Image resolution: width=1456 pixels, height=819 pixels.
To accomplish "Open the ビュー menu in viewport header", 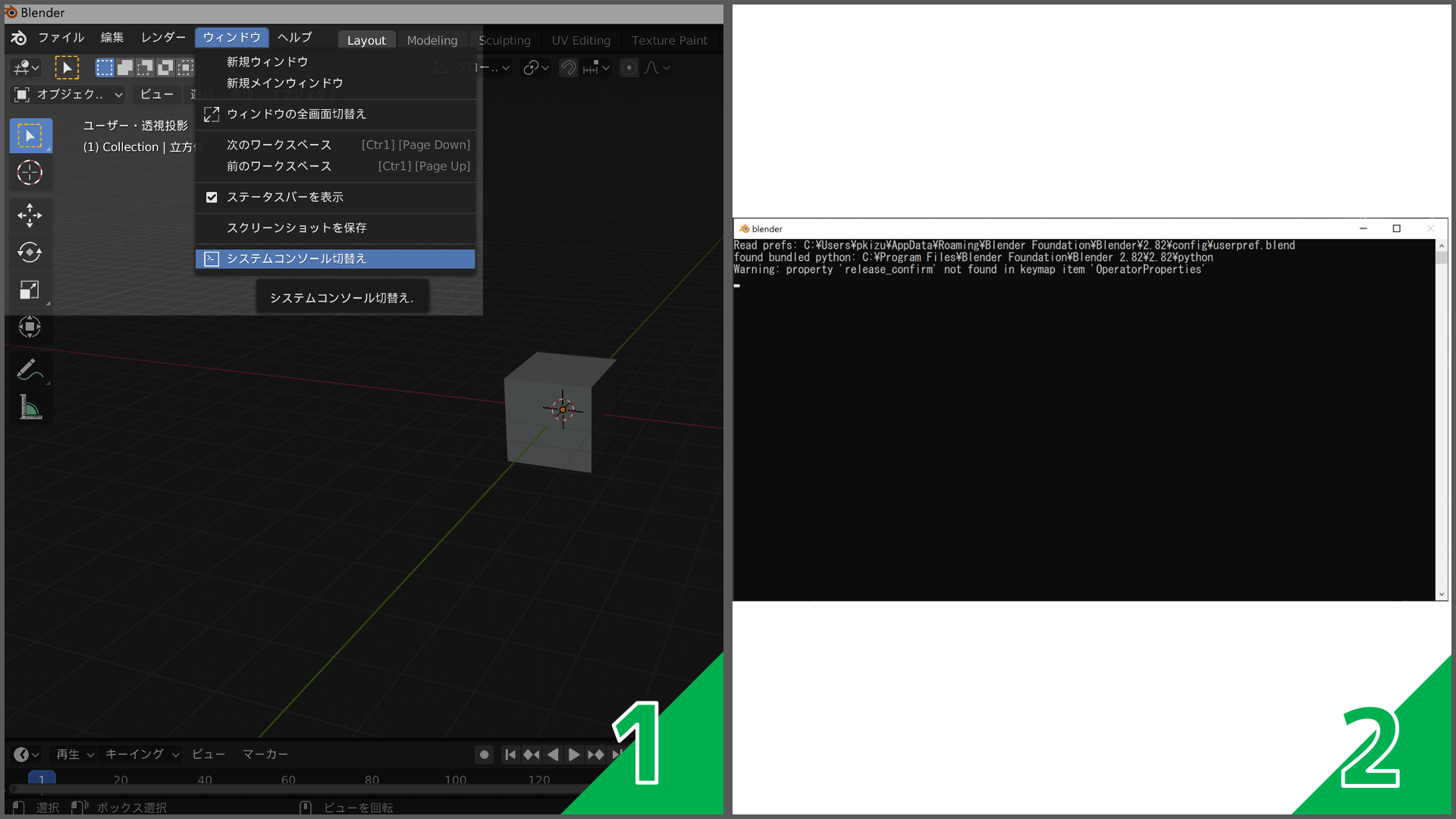I will [157, 94].
